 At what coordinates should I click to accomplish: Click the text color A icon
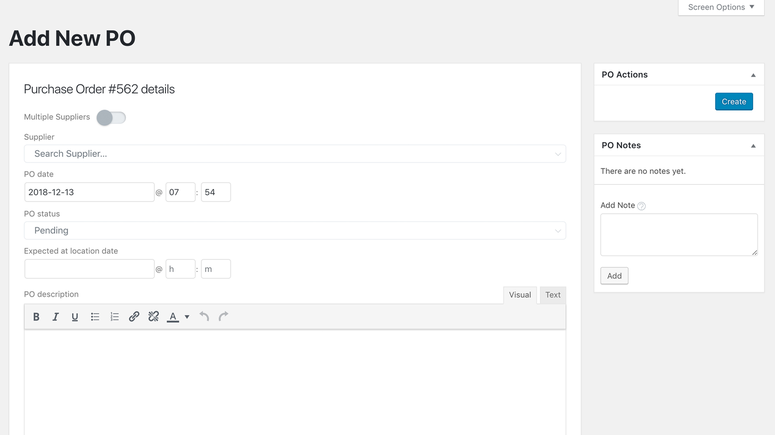click(173, 317)
